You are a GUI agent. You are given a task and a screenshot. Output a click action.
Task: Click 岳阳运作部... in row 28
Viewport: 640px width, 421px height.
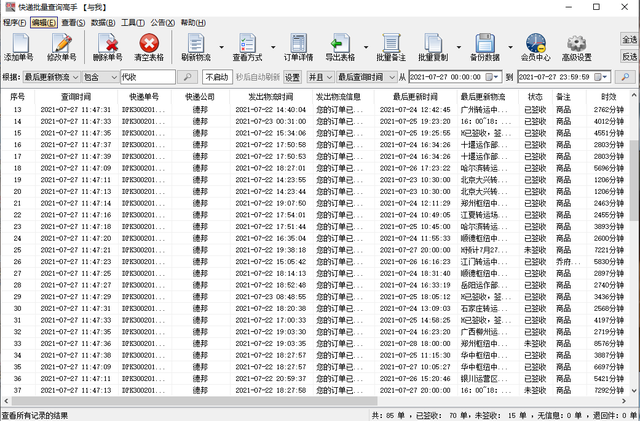coord(484,285)
